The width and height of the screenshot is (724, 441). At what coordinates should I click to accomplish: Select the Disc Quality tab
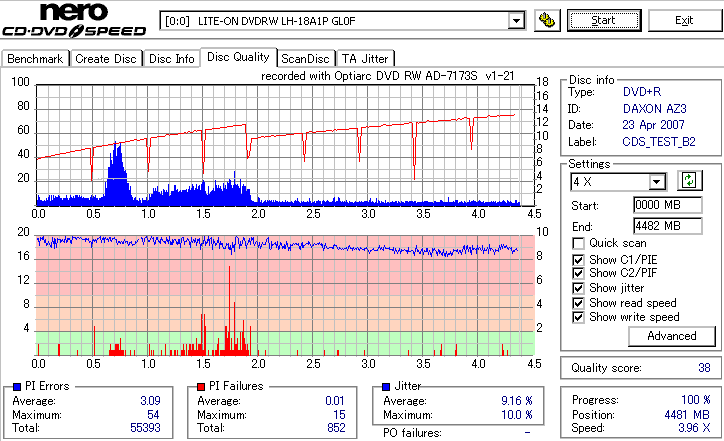pos(238,57)
